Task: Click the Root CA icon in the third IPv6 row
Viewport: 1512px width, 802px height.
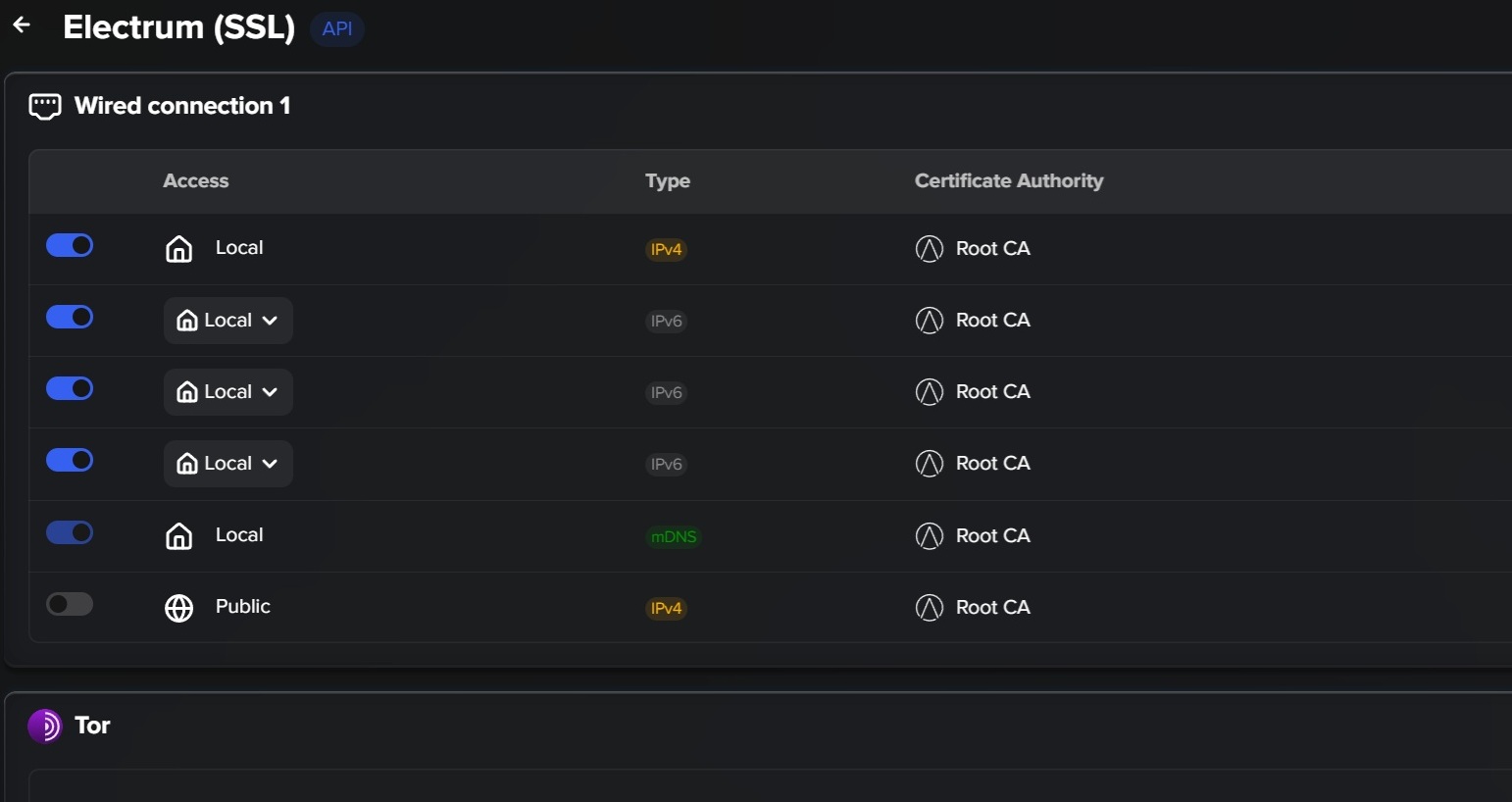Action: point(929,464)
